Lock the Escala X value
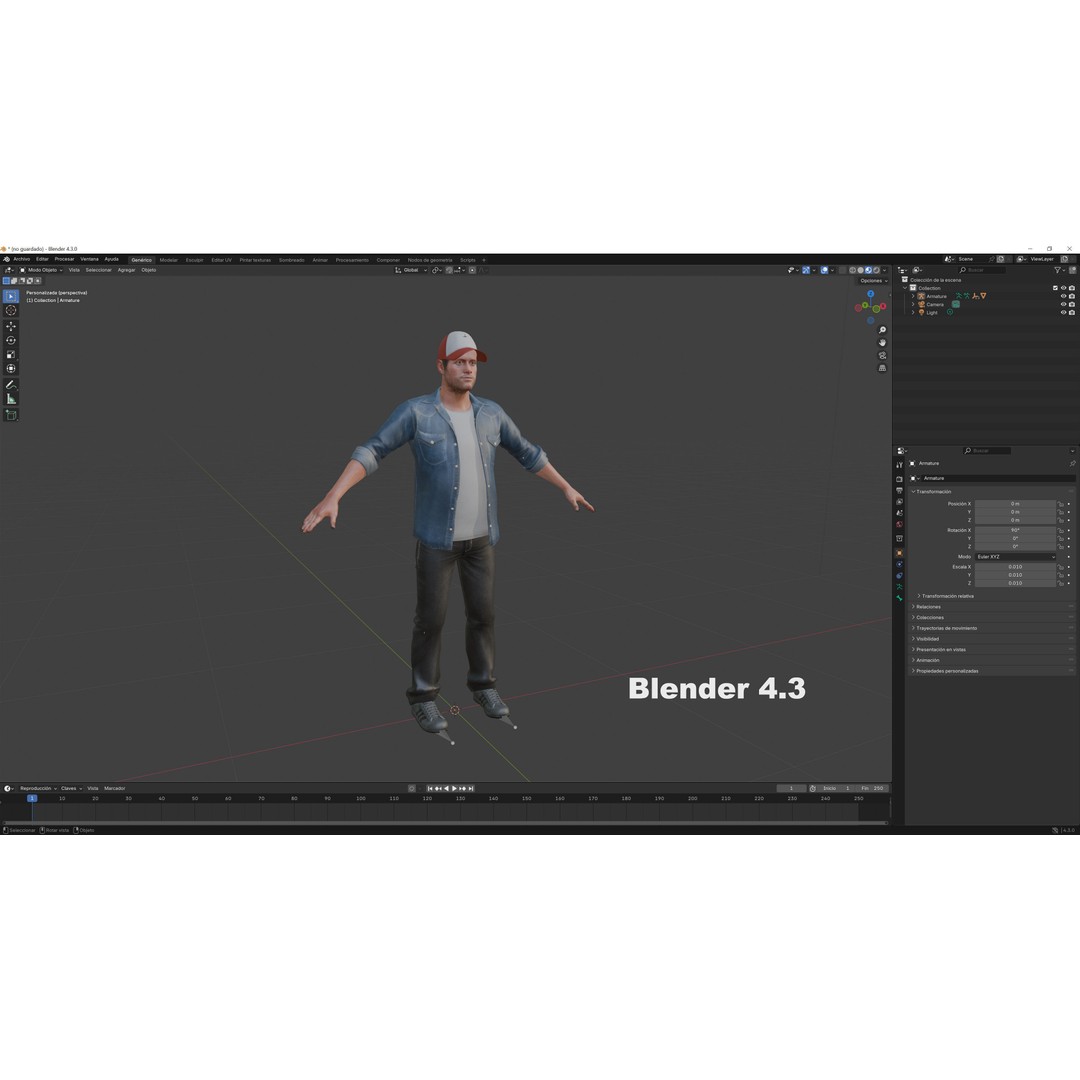This screenshot has width=1080, height=1080. 1061,567
